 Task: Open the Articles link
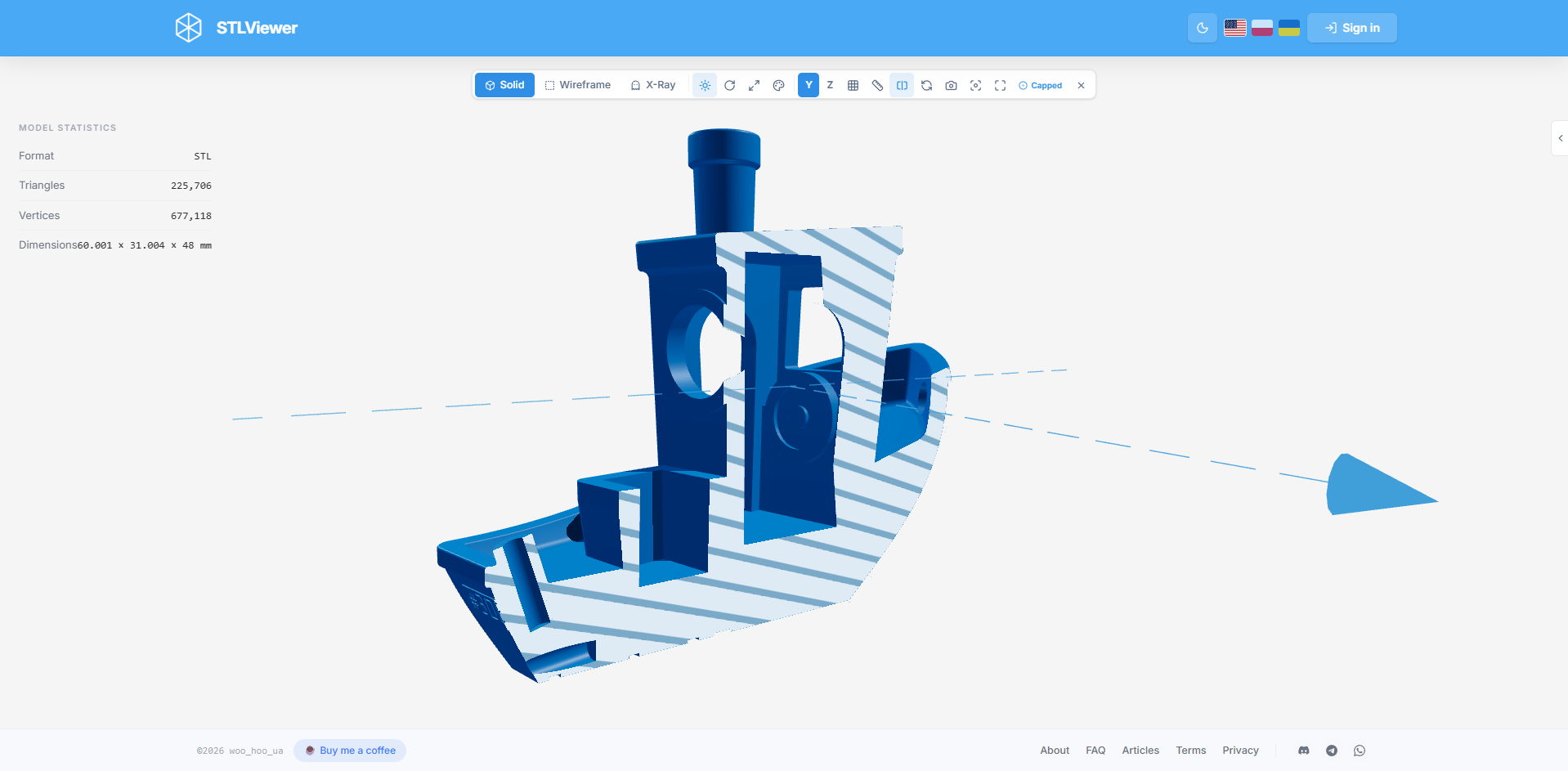1140,751
